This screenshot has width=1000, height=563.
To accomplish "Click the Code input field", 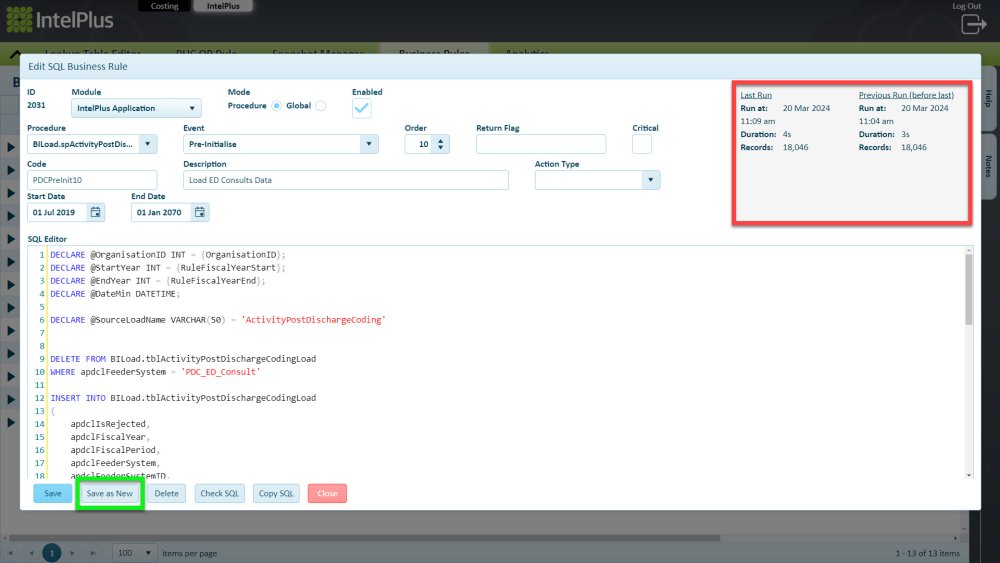I will click(92, 180).
